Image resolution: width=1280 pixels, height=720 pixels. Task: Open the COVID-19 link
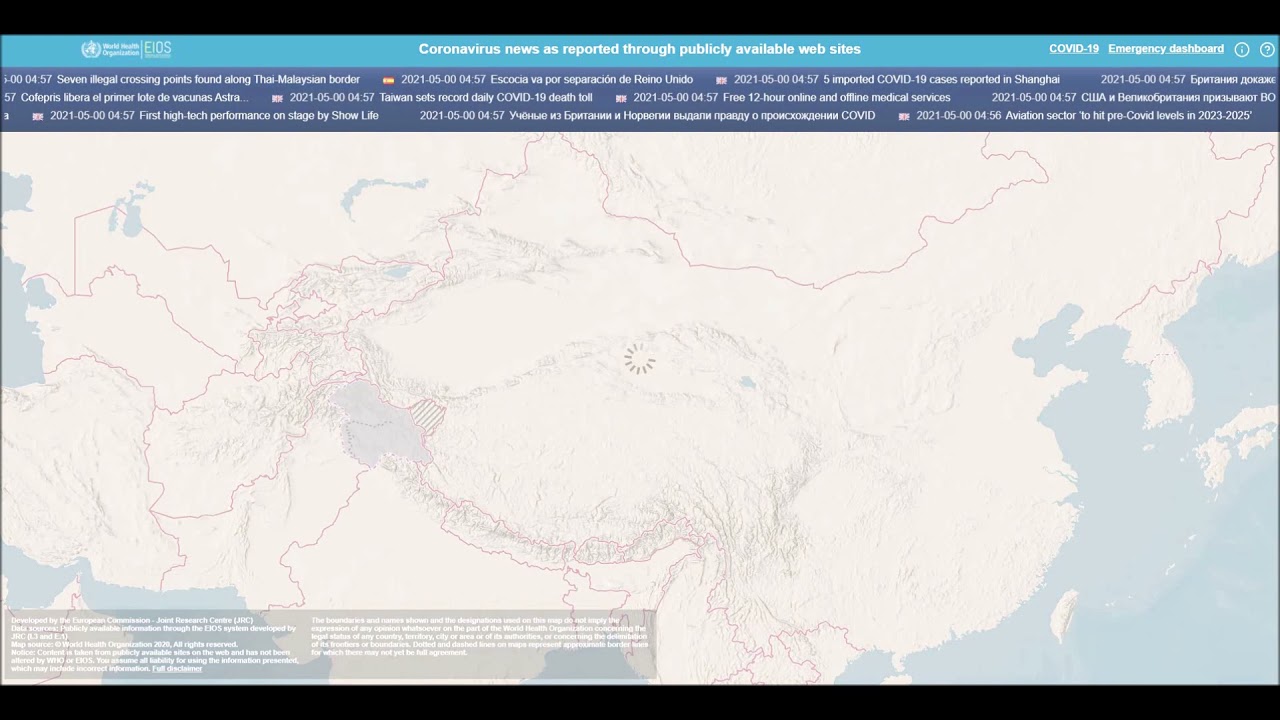pos(1074,49)
